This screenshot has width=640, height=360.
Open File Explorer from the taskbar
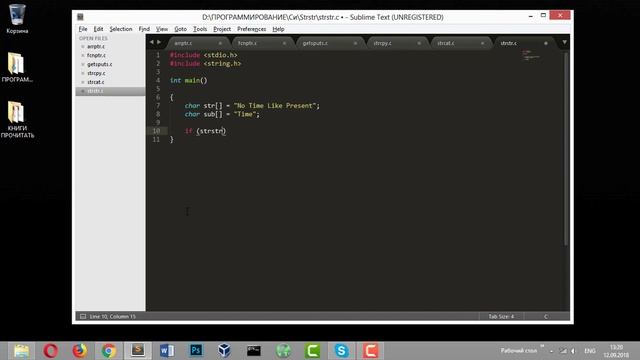(x=21, y=351)
